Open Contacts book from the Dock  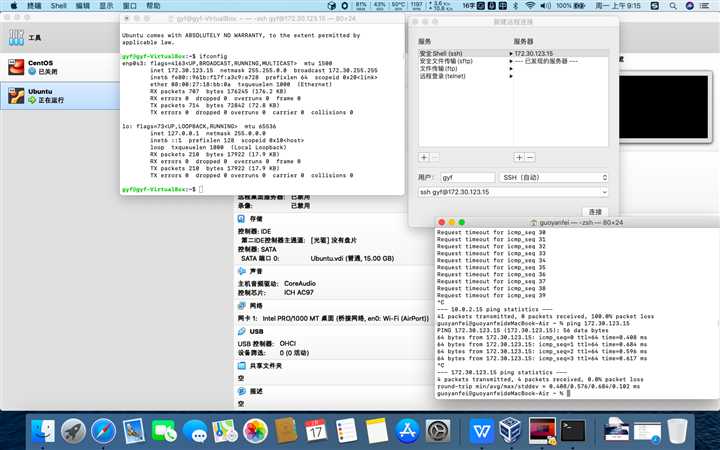286,431
